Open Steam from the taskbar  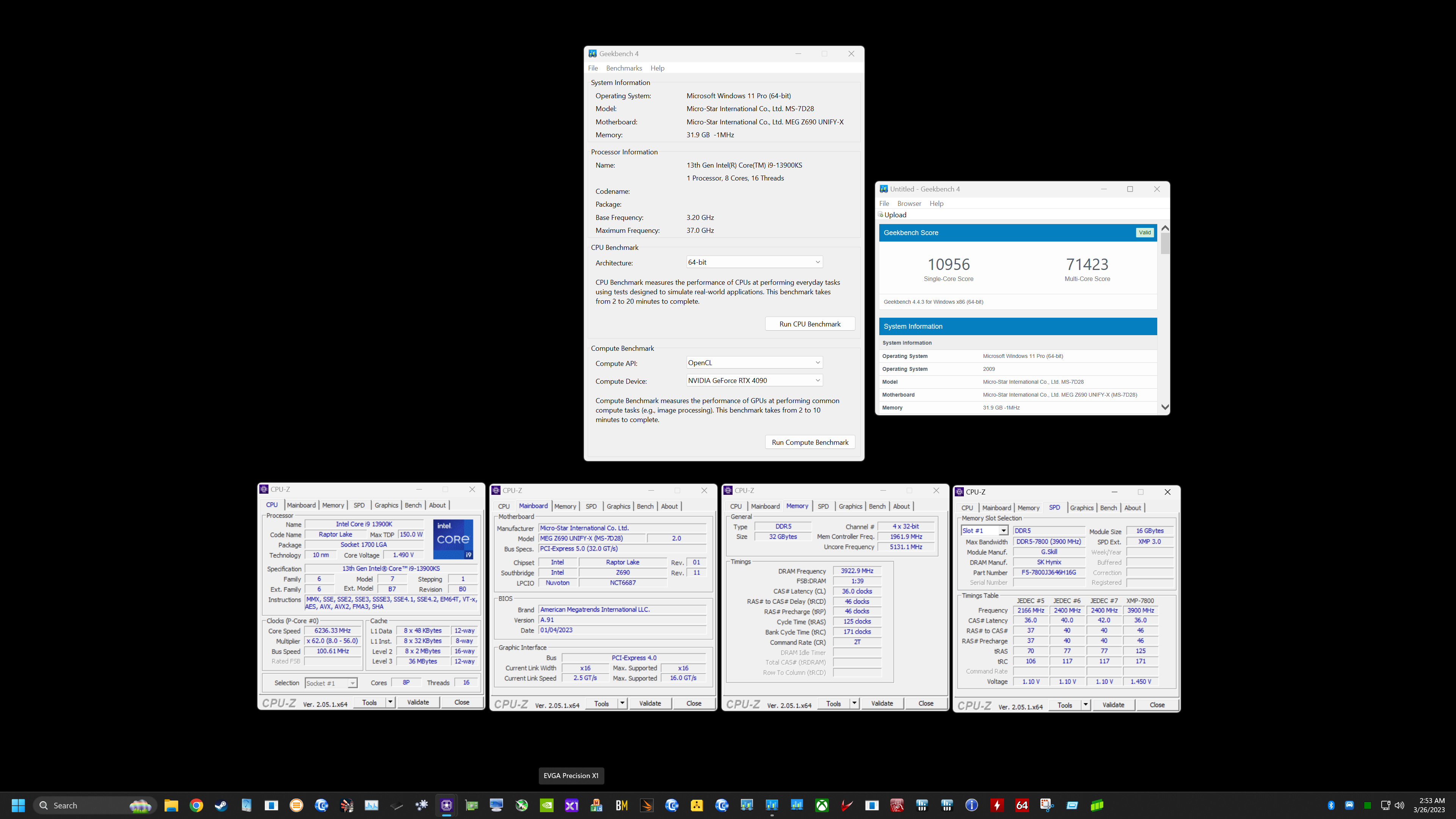click(221, 805)
